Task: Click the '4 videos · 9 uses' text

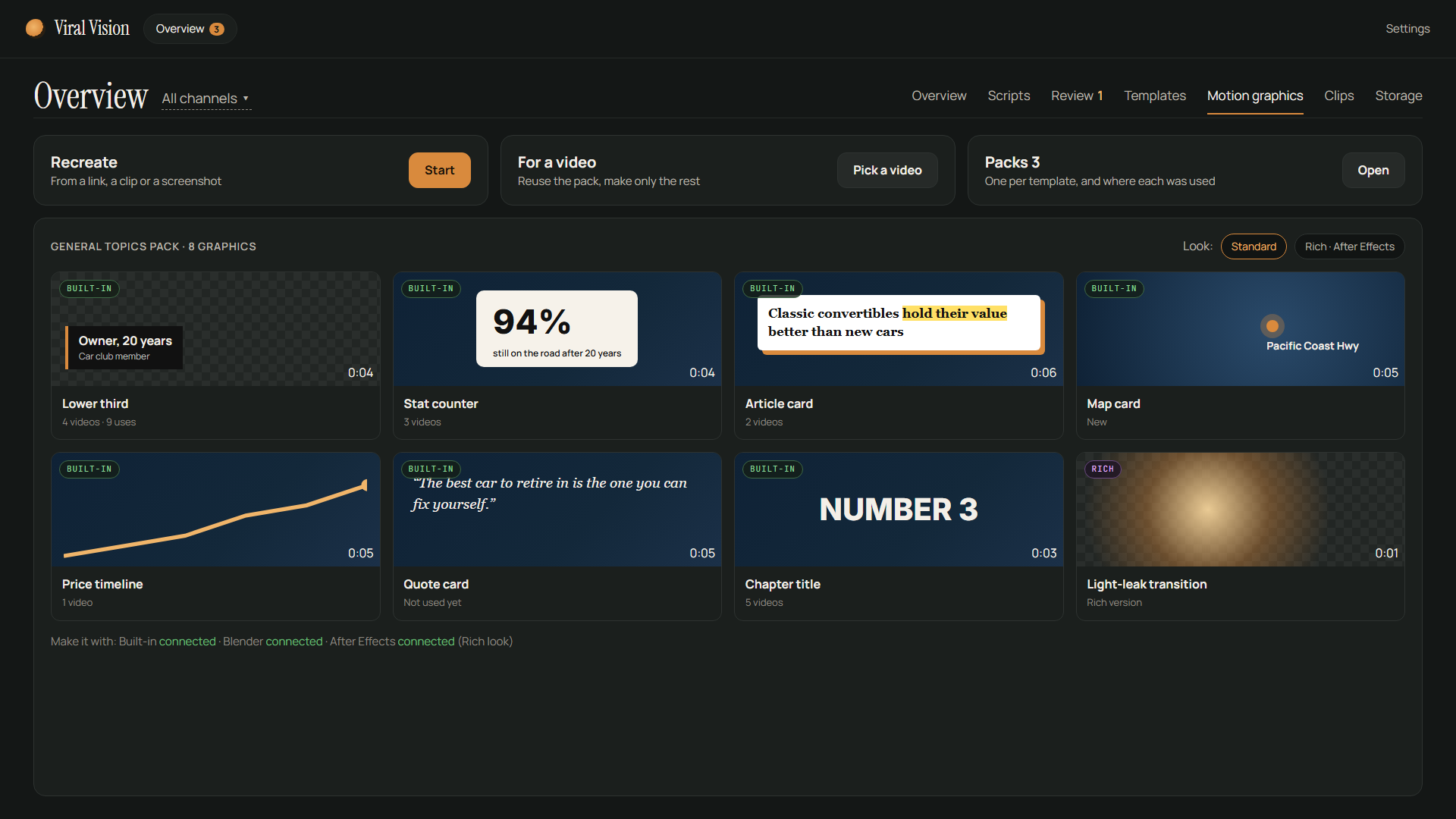Action: pos(99,422)
